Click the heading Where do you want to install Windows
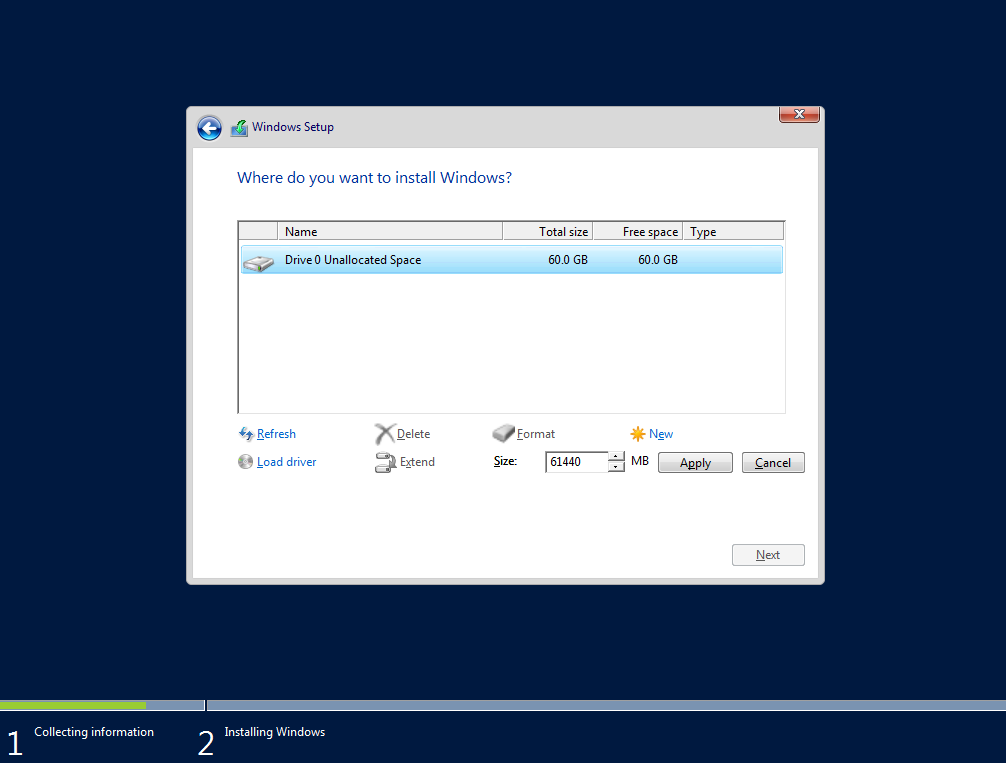The height and width of the screenshot is (763, 1006). point(375,178)
